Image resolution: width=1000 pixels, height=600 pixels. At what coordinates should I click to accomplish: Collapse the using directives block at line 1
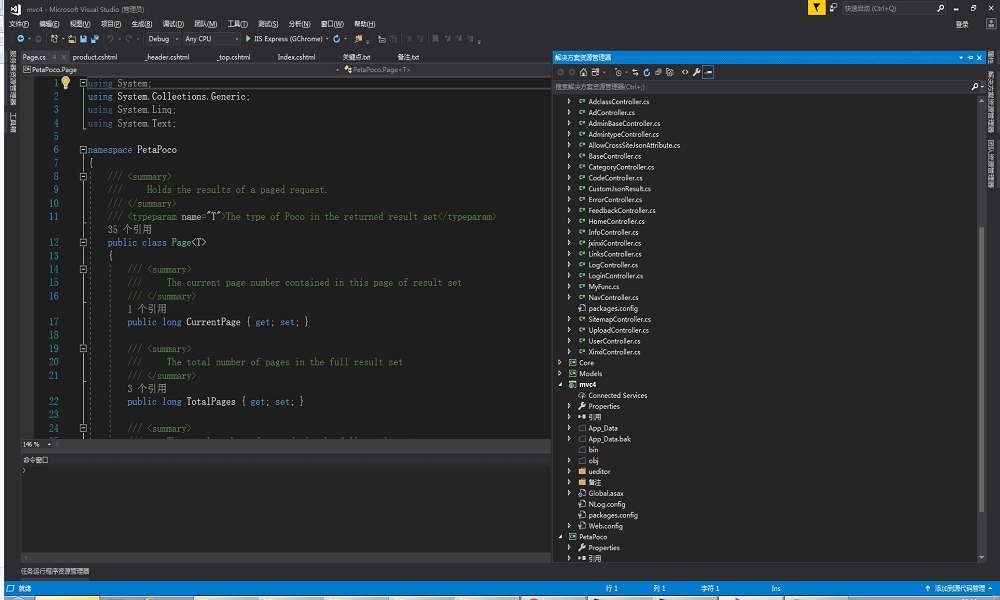click(x=83, y=83)
